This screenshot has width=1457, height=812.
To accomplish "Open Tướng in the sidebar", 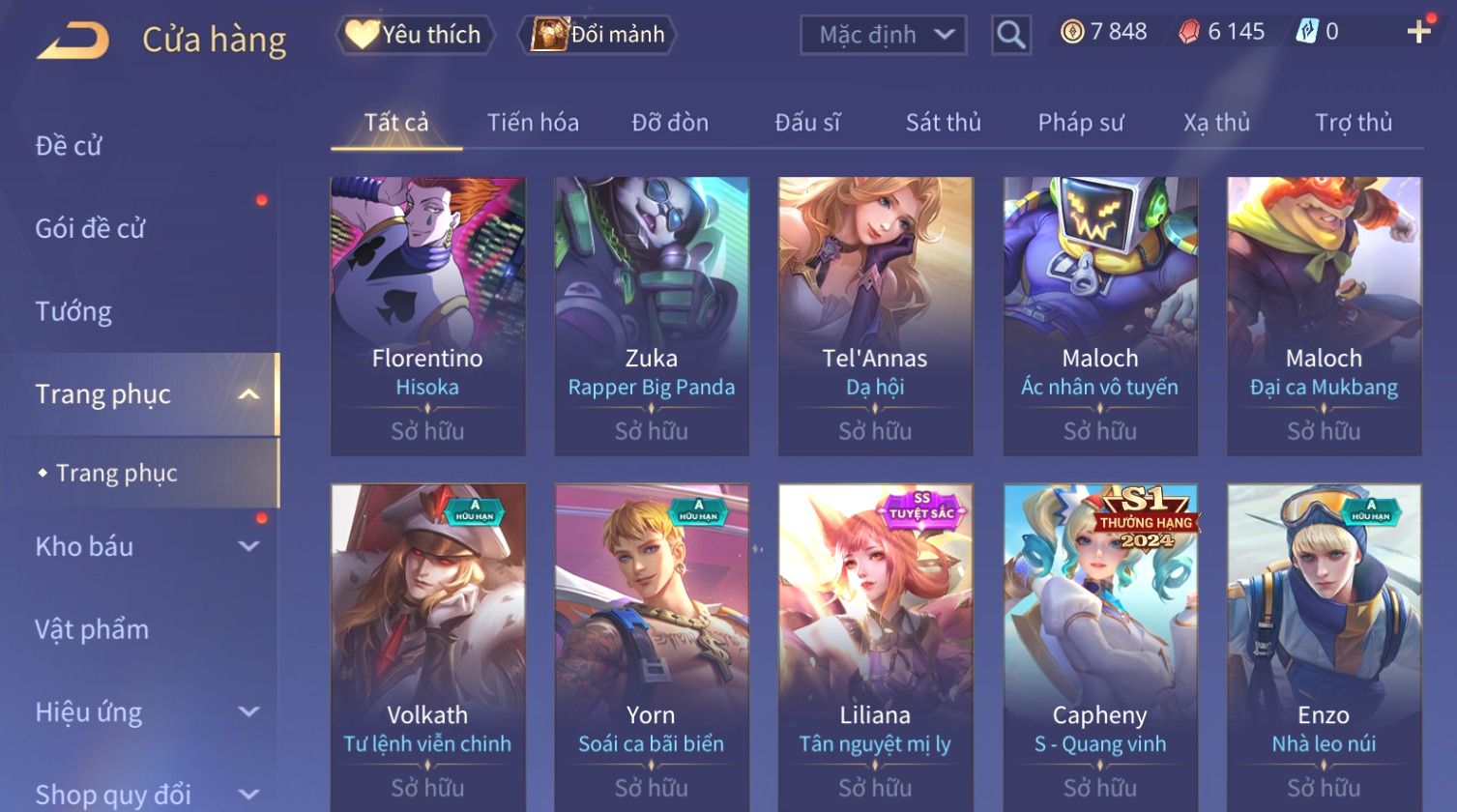I will [x=73, y=311].
